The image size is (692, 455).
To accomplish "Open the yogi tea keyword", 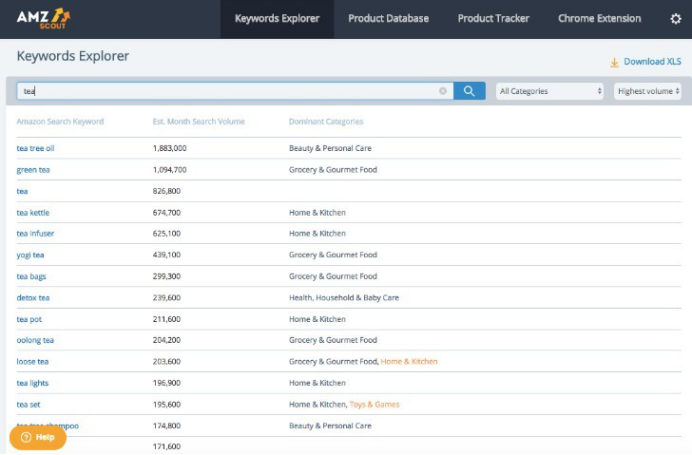I will tap(30, 255).
